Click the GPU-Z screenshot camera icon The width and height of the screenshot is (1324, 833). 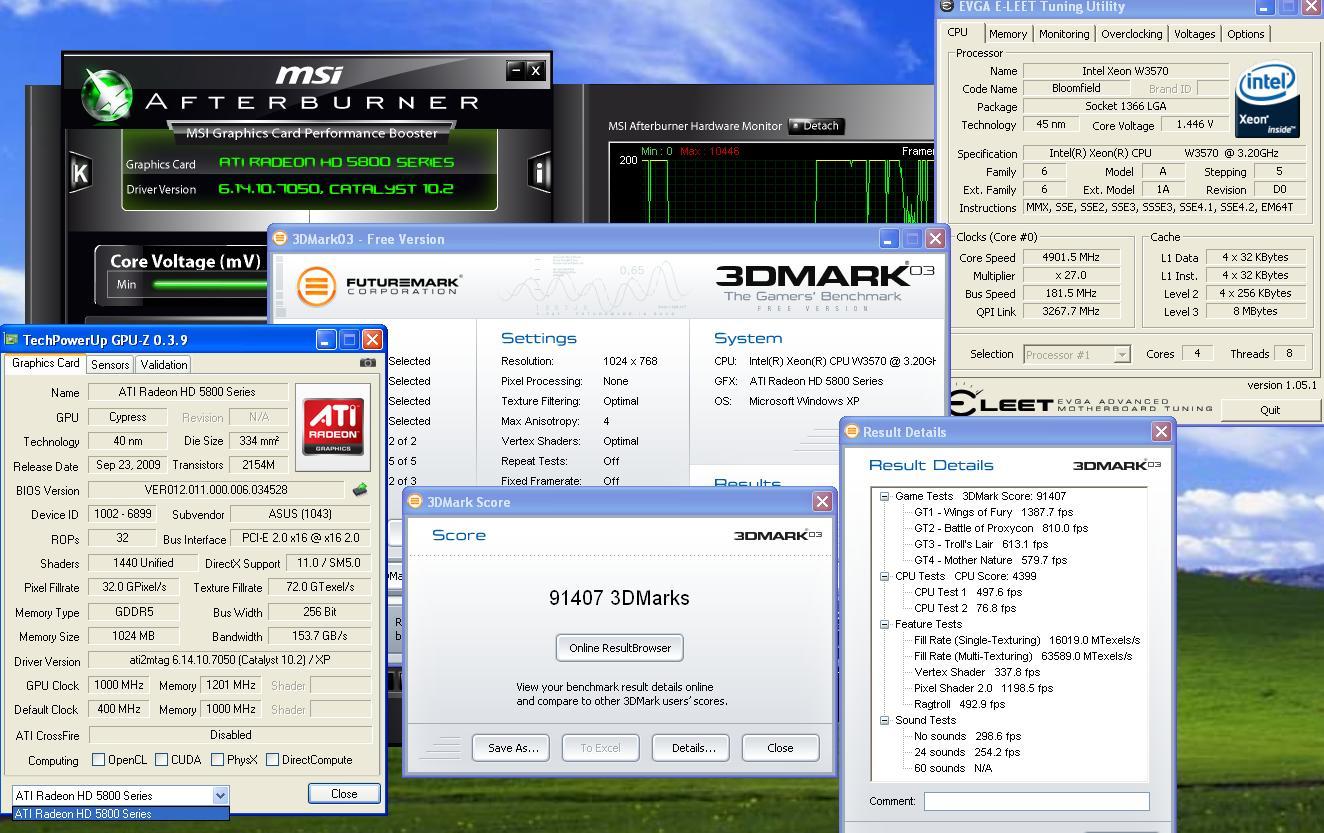click(x=368, y=363)
